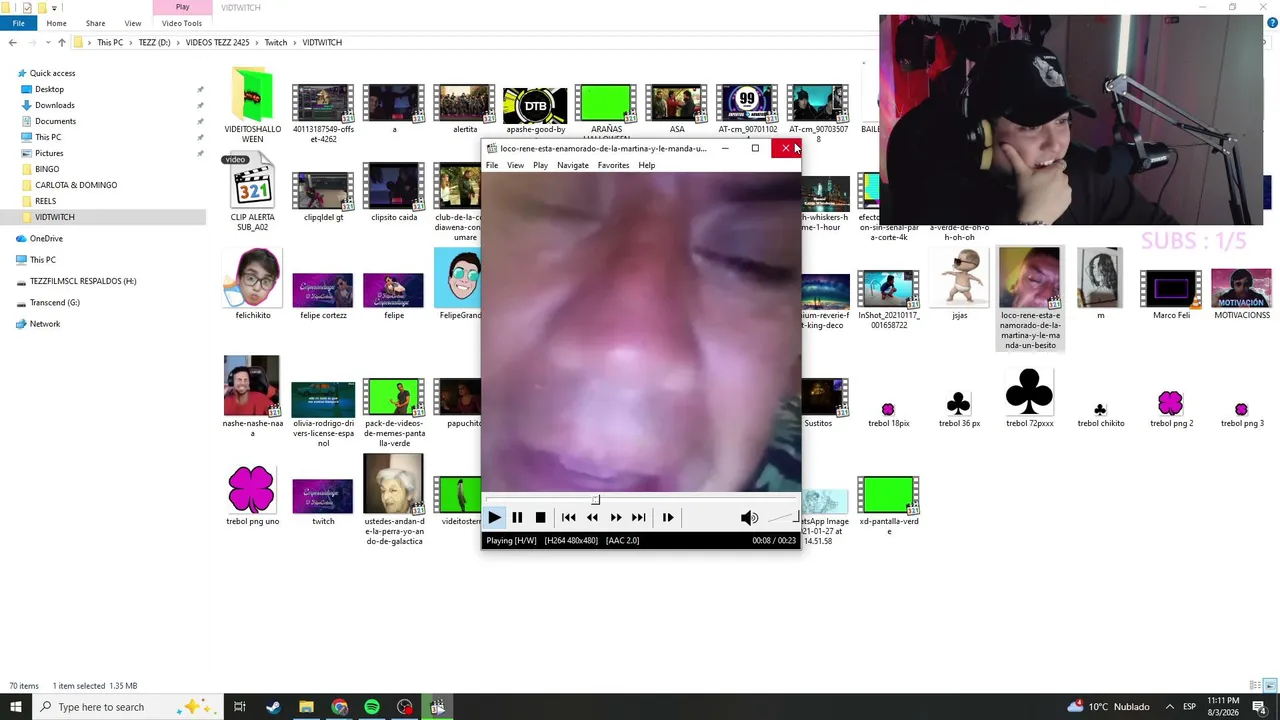Navigate to TEZZ (D:) in address bar
This screenshot has width=1280, height=720.
click(154, 42)
